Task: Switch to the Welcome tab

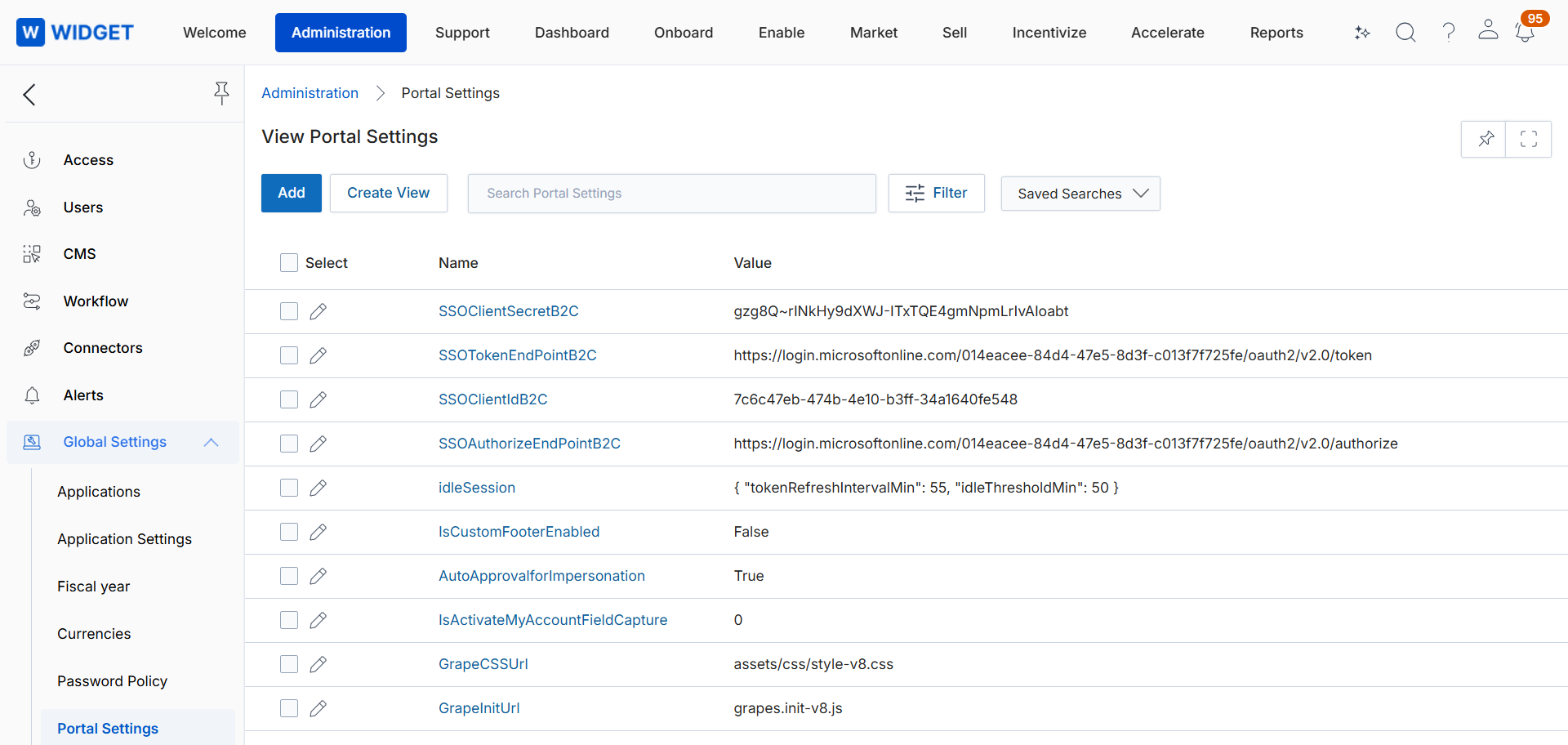Action: tap(215, 33)
